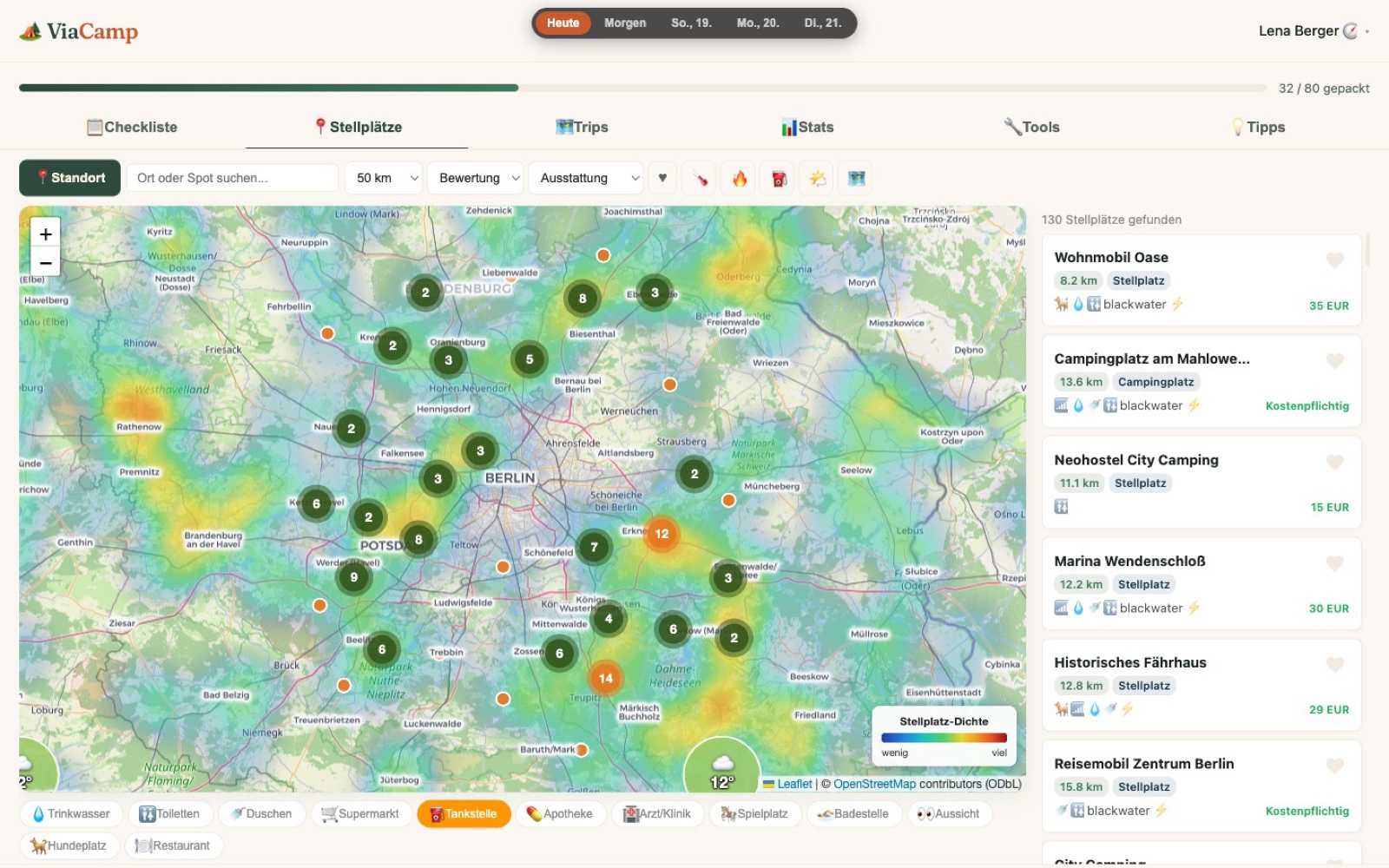Activate the Apotheke filter

561,813
